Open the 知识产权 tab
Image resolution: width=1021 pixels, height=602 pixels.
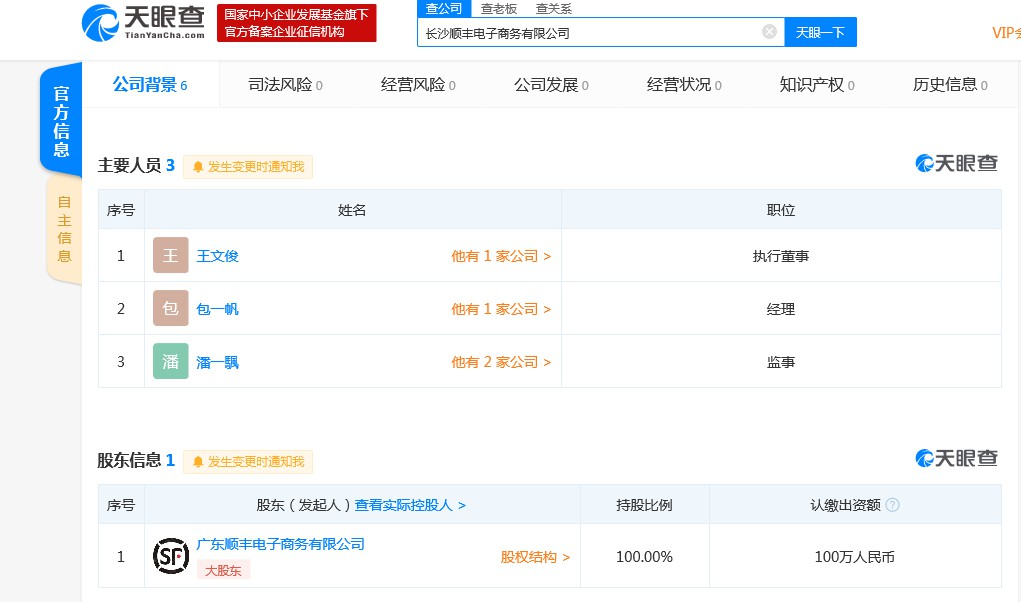817,85
